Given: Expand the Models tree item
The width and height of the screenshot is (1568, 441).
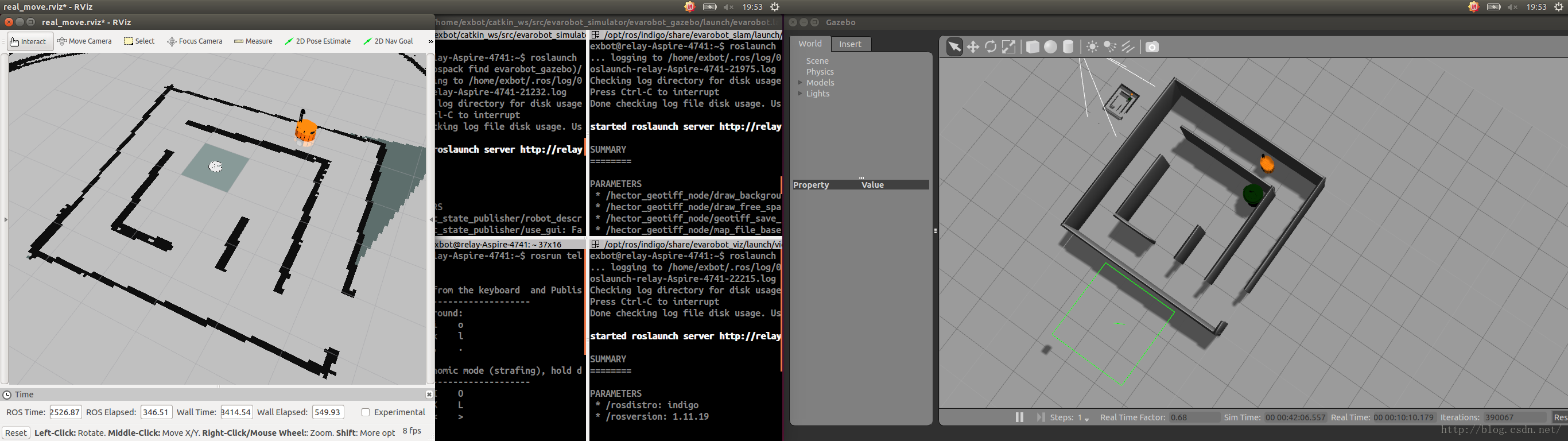Looking at the screenshot, I should (801, 83).
